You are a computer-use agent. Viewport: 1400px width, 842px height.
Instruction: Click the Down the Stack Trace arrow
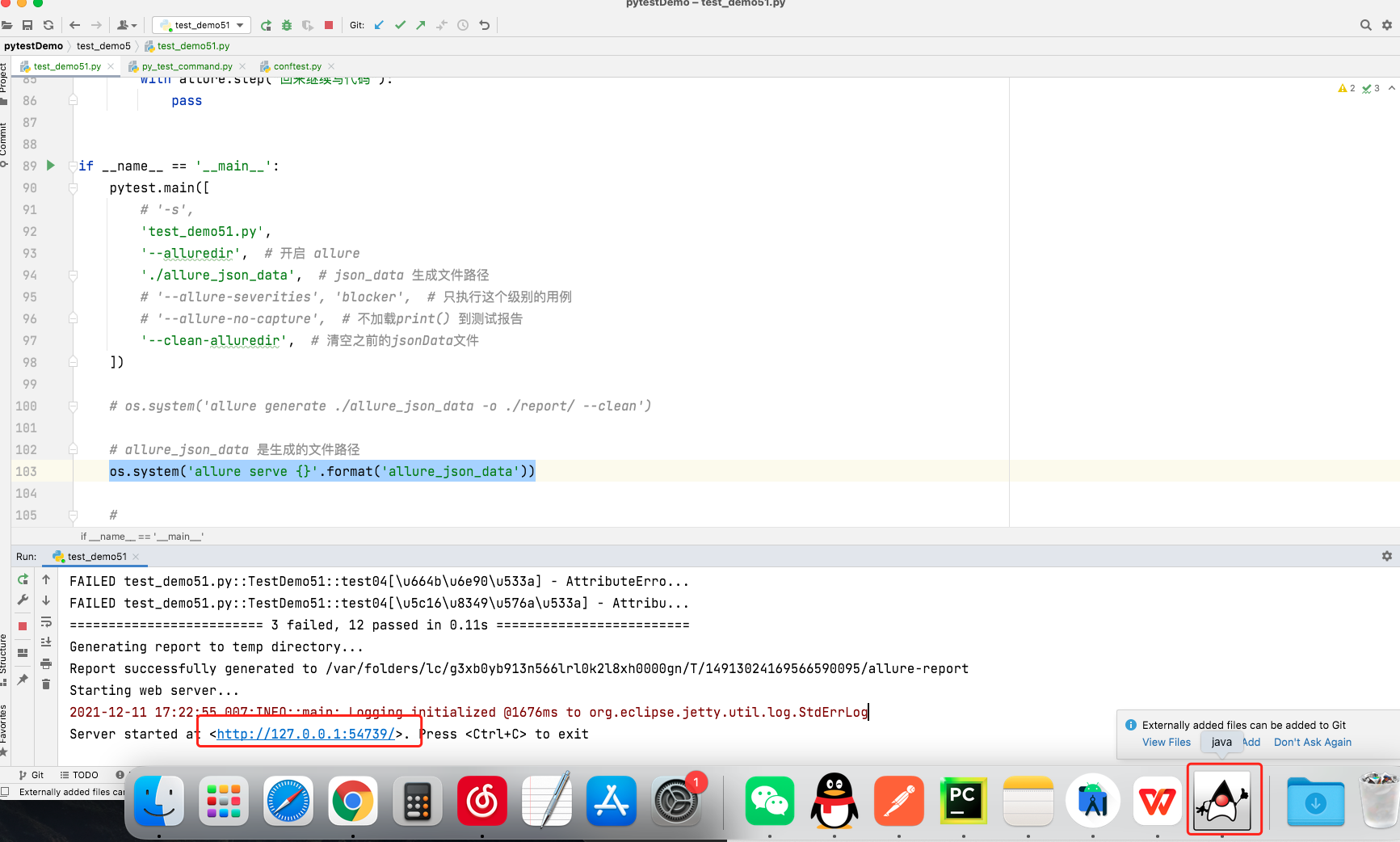[x=46, y=600]
